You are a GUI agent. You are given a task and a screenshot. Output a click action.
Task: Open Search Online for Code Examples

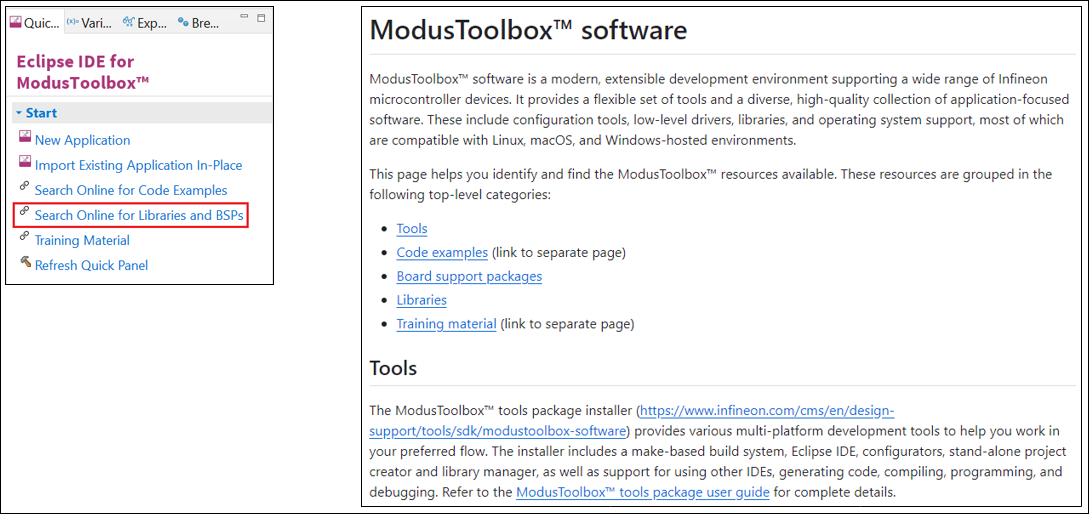click(x=131, y=190)
